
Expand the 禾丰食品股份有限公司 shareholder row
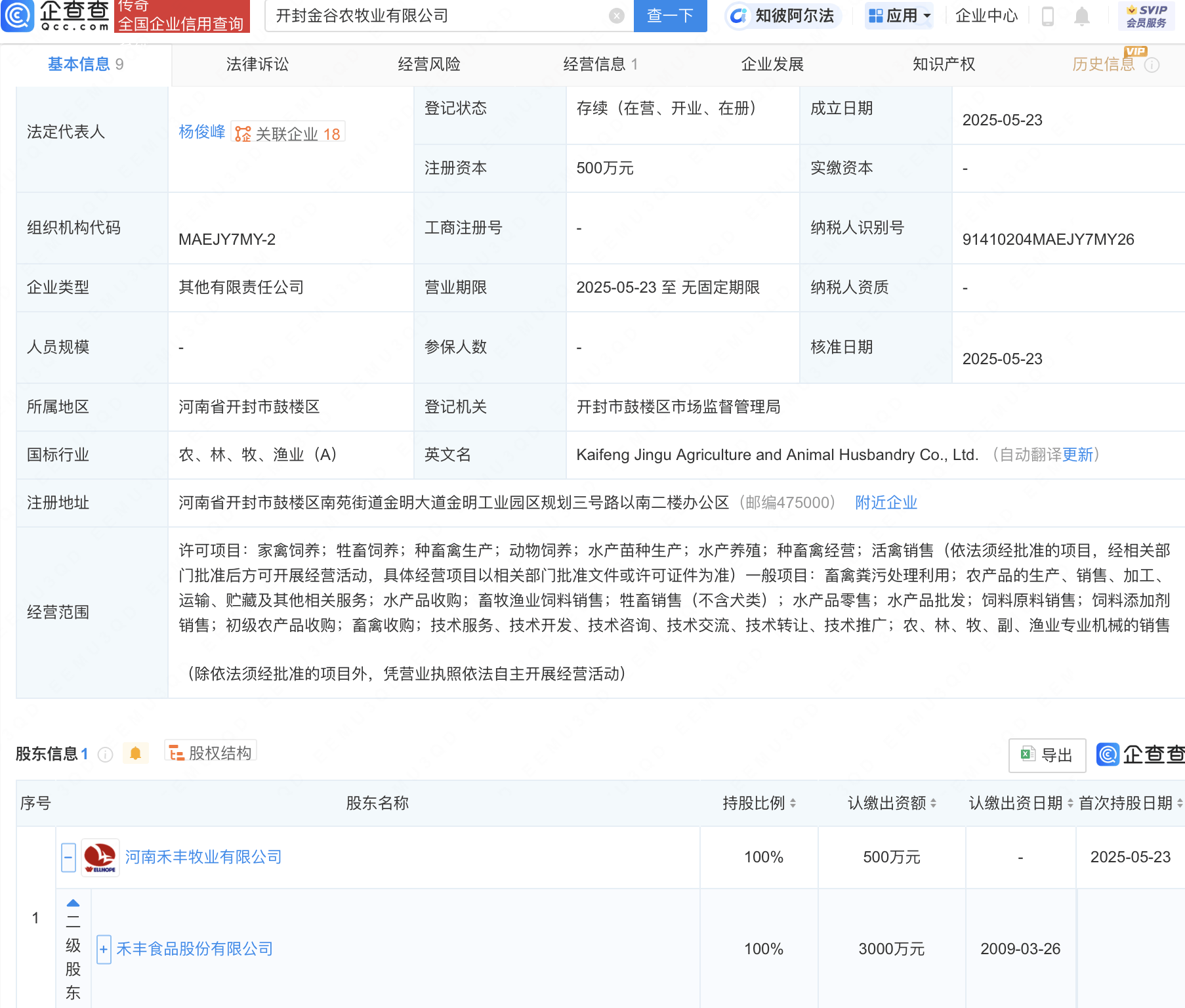pos(104,949)
